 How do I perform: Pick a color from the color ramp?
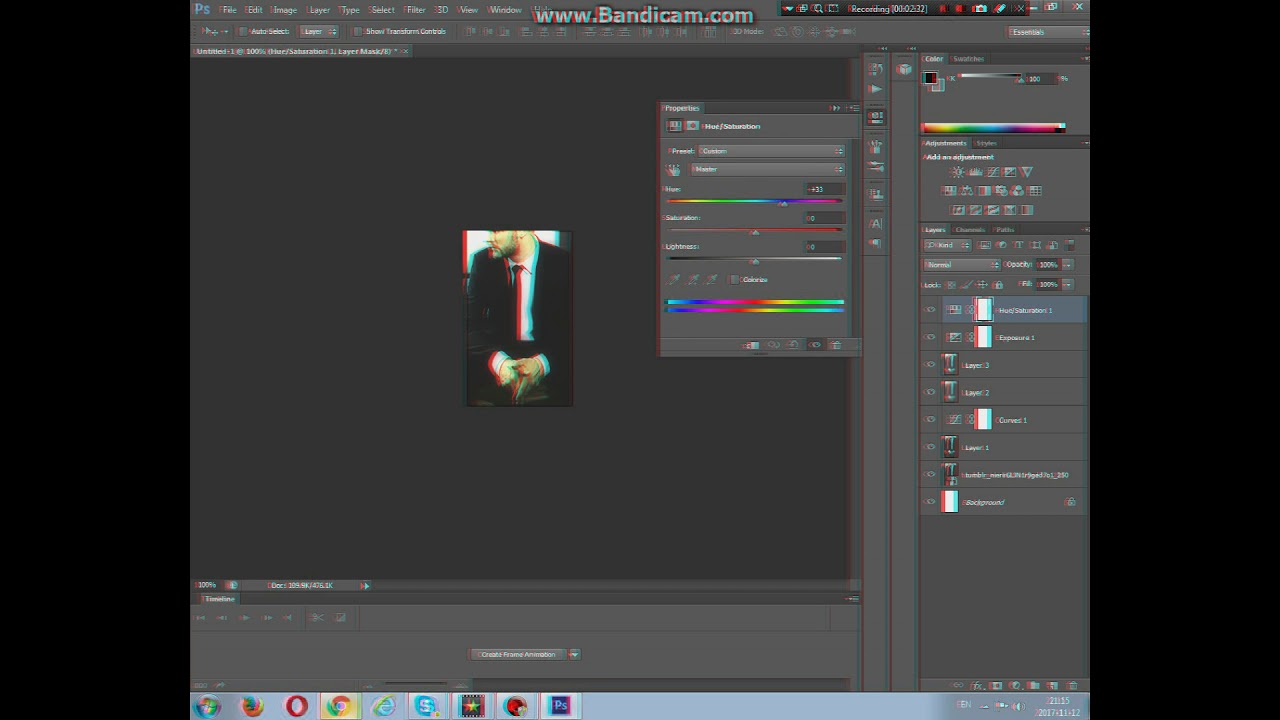coord(992,128)
